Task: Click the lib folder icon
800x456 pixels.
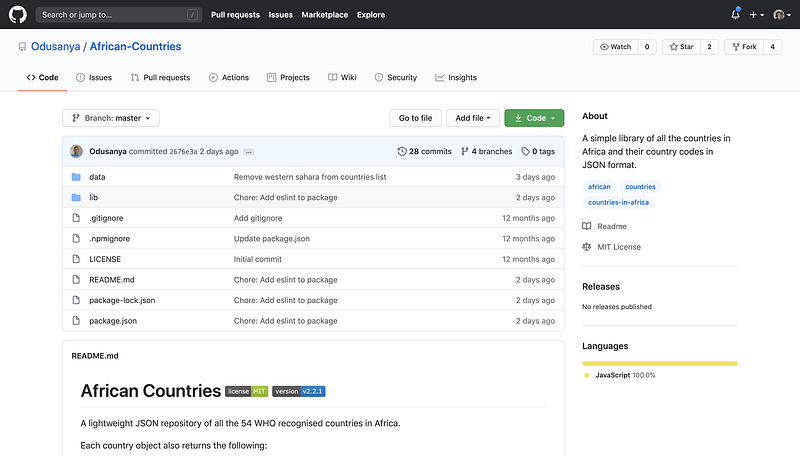Action: tap(76, 197)
